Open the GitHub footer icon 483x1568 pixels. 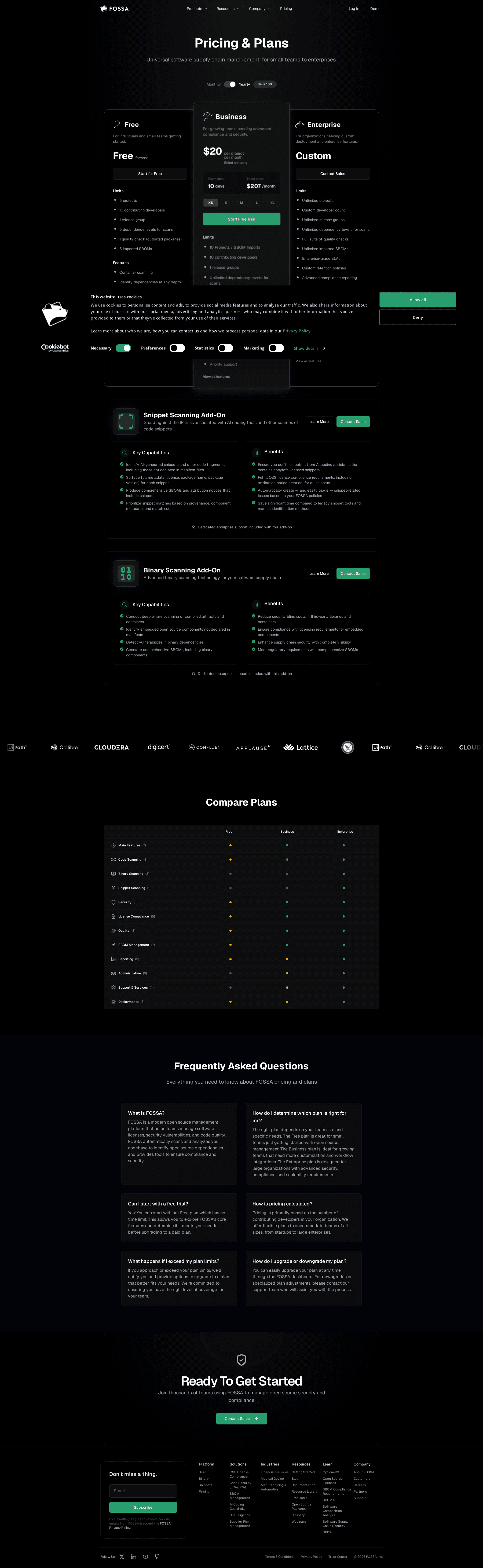(157, 1556)
